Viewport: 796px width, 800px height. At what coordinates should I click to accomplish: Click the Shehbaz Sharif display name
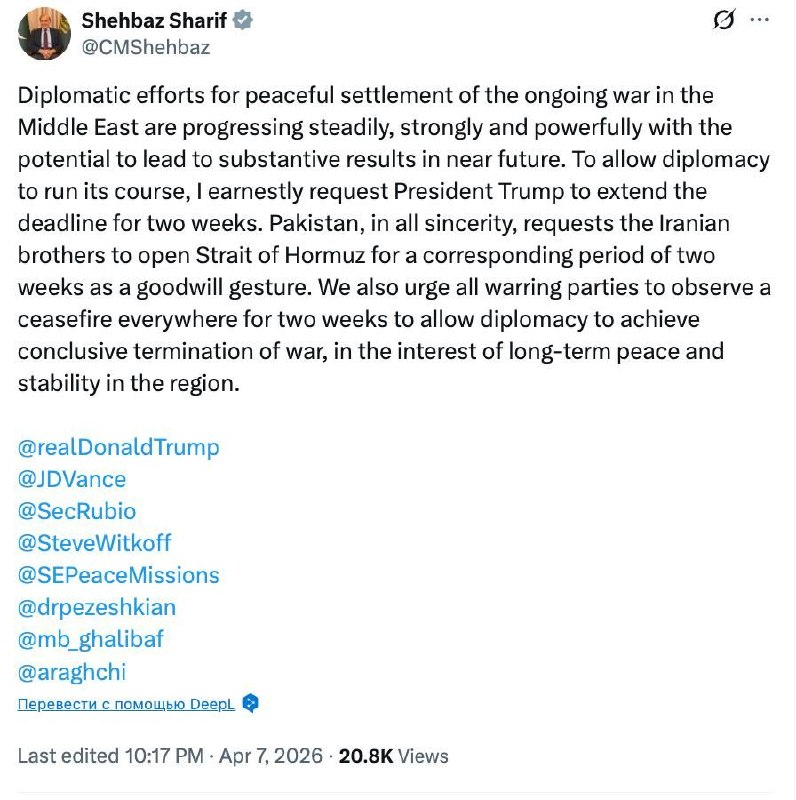click(155, 20)
